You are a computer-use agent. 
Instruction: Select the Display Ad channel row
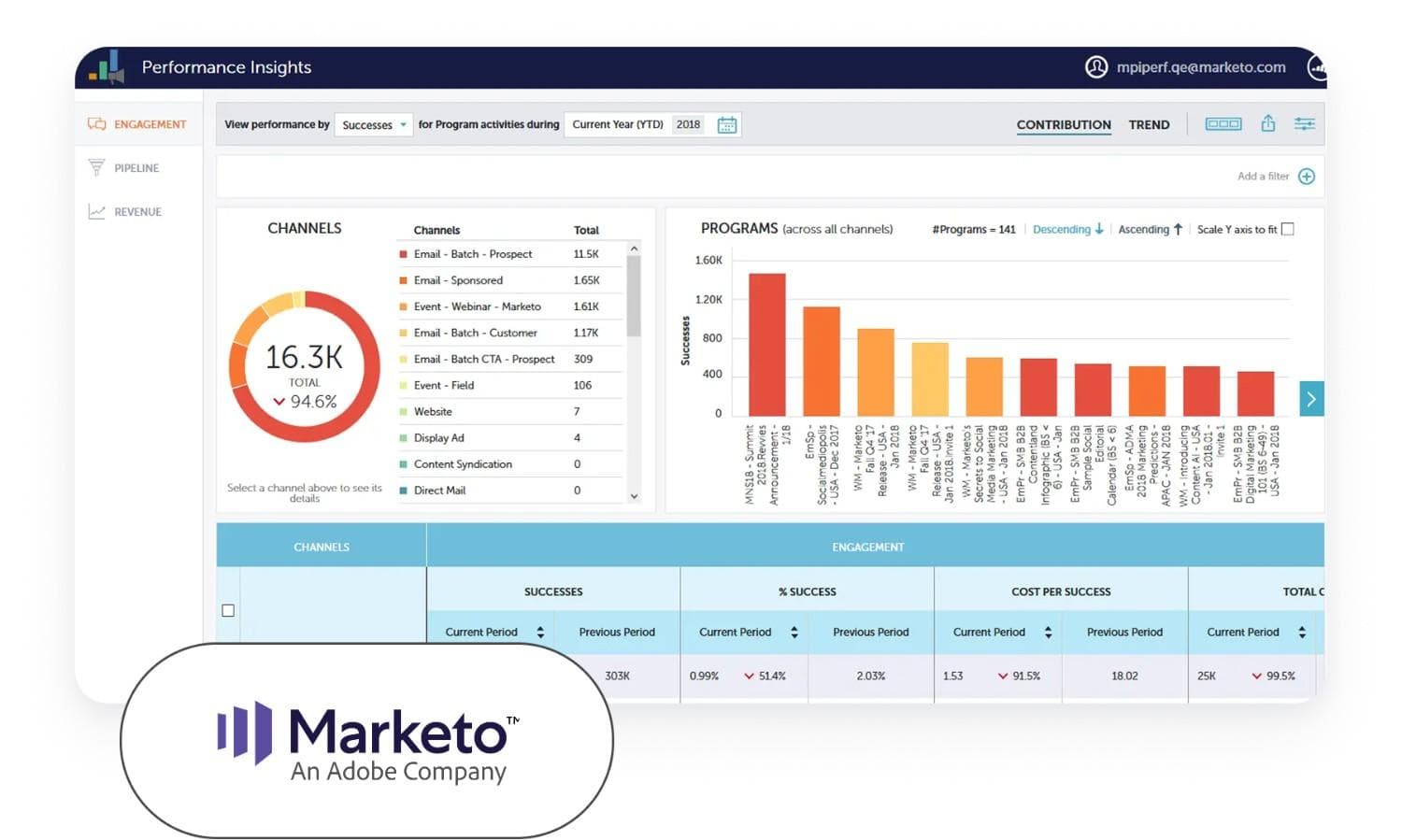click(x=510, y=437)
